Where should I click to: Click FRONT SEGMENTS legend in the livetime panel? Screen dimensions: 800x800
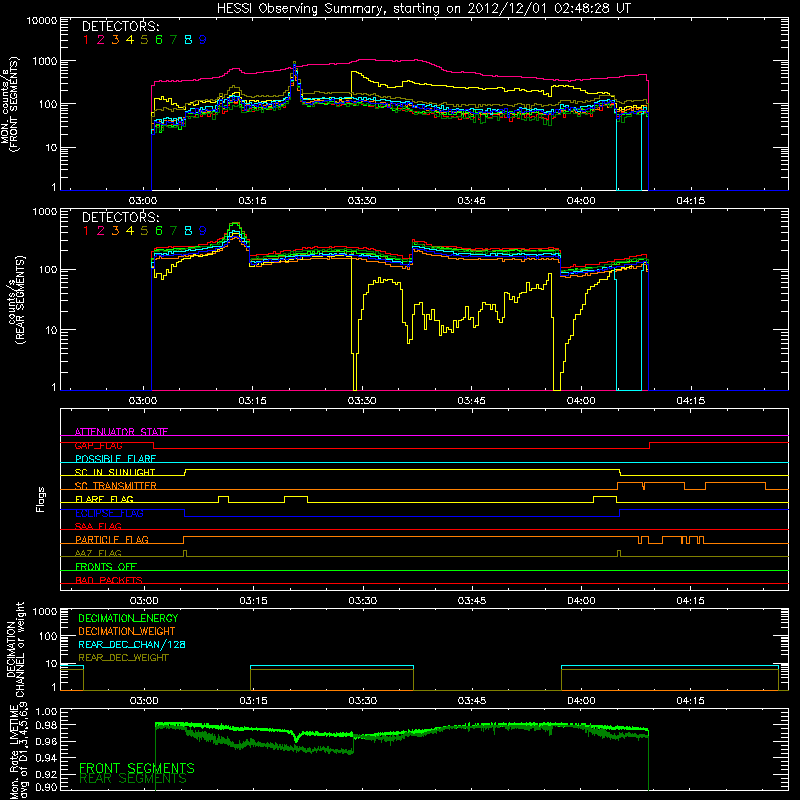137,768
